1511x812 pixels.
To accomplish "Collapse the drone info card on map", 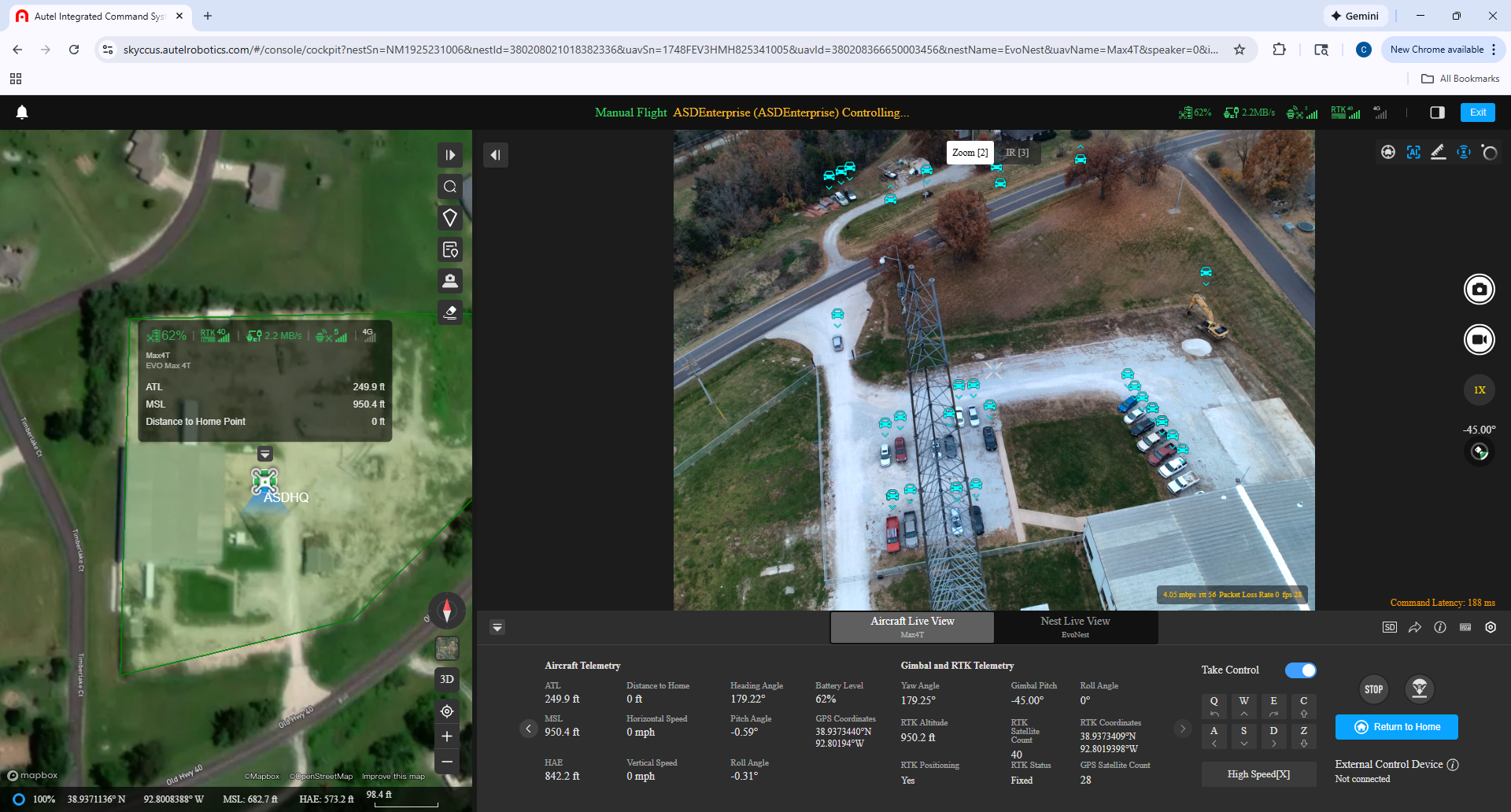I will 265,454.
